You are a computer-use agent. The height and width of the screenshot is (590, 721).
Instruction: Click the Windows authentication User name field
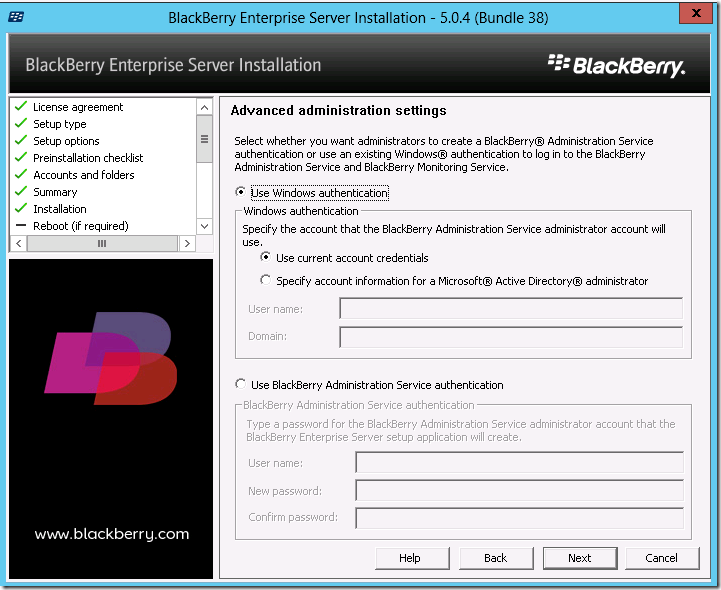[x=511, y=308]
